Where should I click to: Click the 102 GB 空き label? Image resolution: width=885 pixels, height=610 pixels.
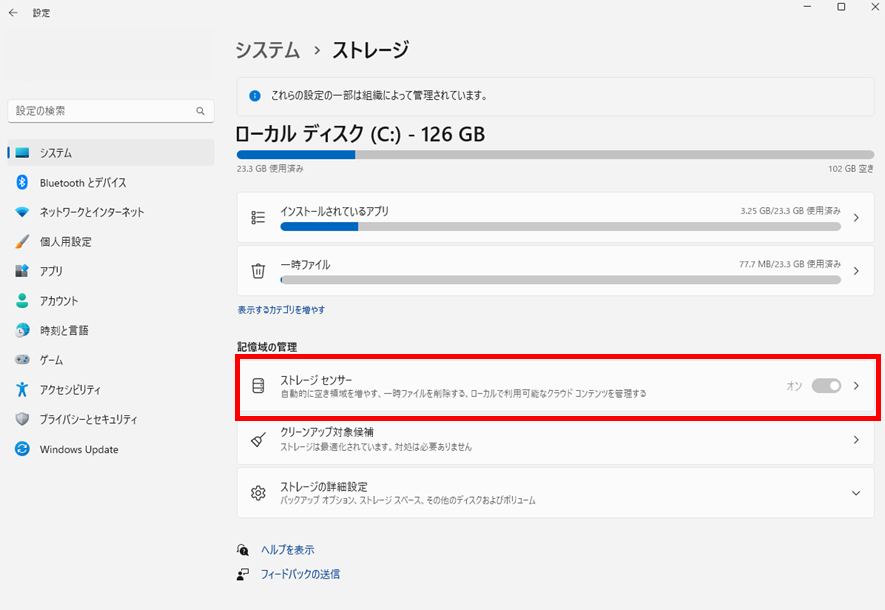pyautogui.click(x=851, y=169)
